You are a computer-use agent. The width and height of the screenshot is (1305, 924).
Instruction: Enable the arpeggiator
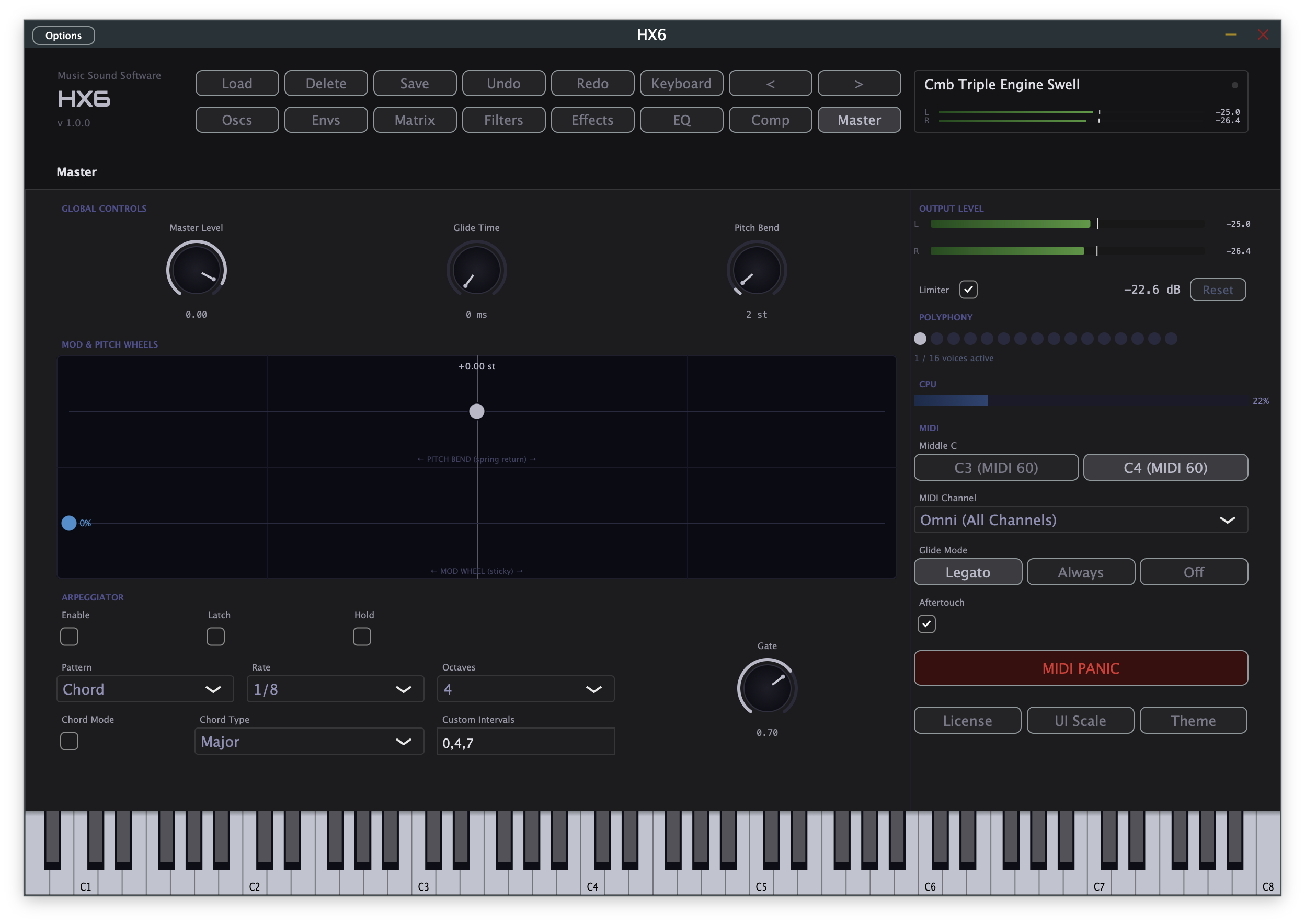70,637
